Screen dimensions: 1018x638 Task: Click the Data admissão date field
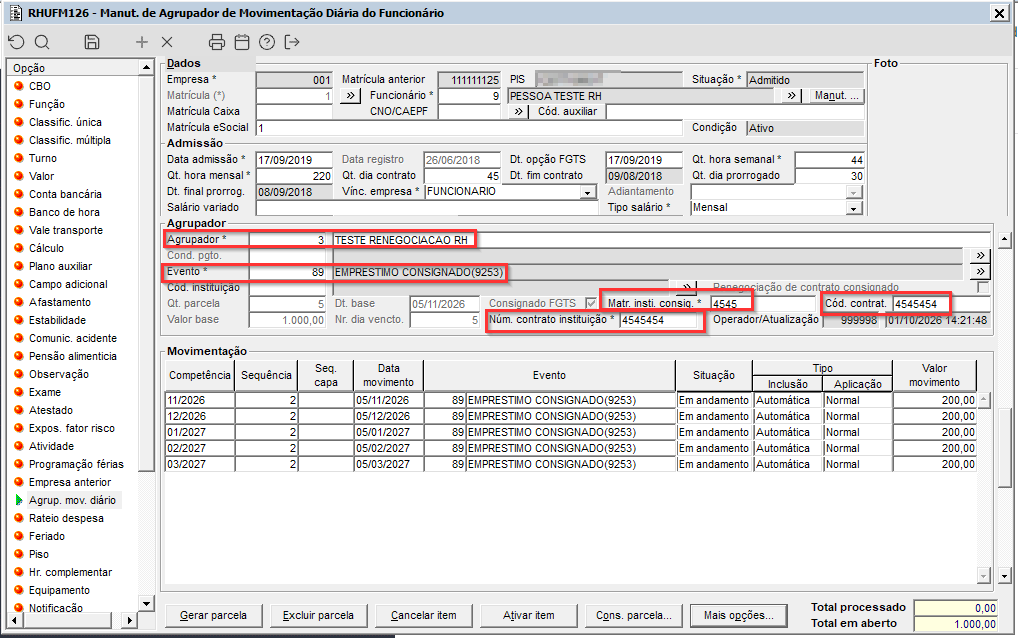pyautogui.click(x=294, y=160)
